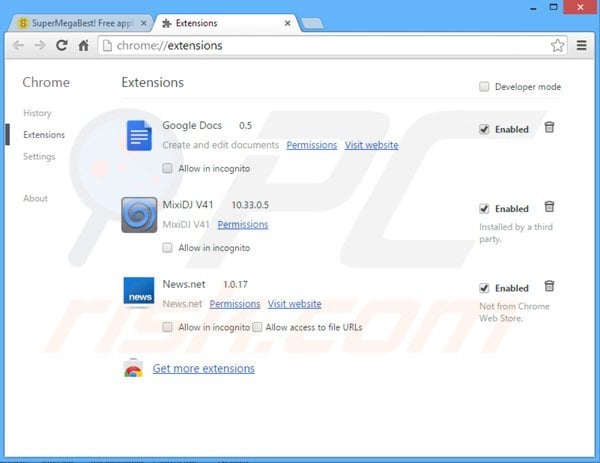Click the Chrome Web Store icon
600x463 pixels.
point(134,368)
